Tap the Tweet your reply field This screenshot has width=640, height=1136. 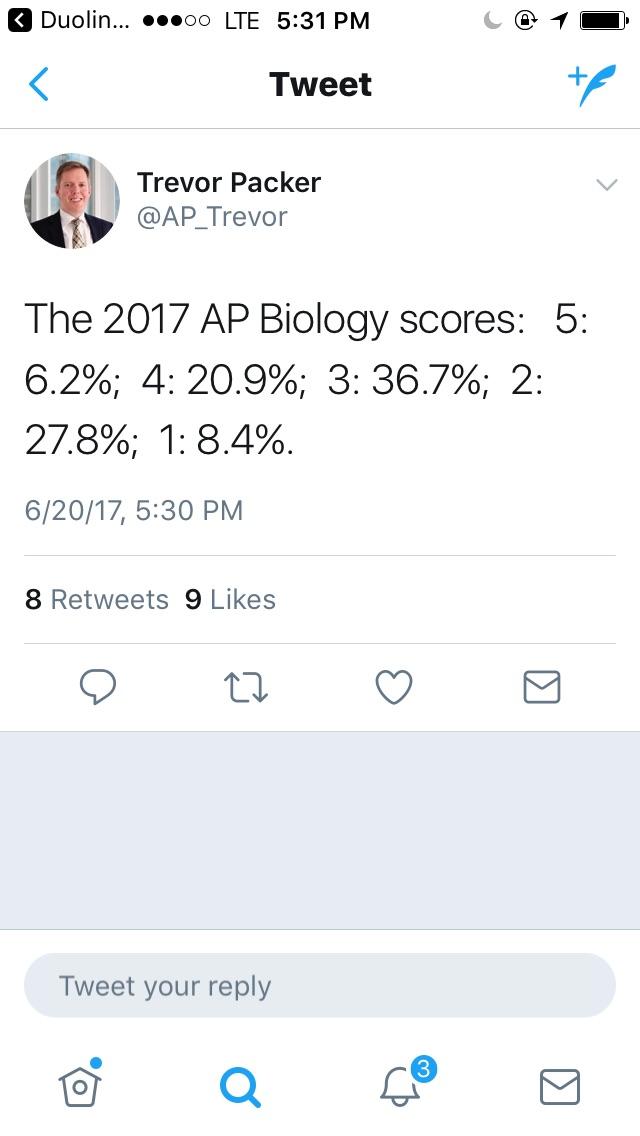(320, 985)
